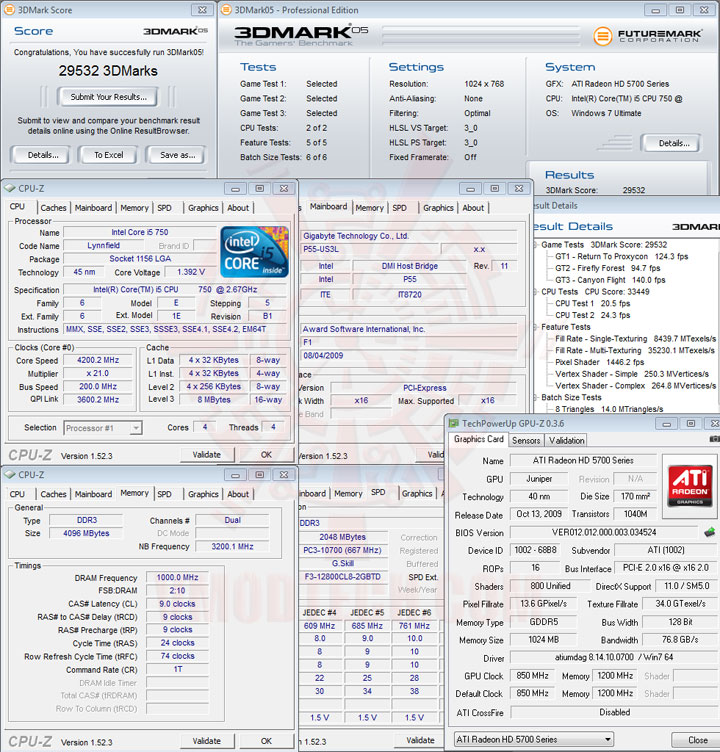The image size is (720, 752).
Task: Open the Processor #1 selection dropdown
Action: click(136, 428)
